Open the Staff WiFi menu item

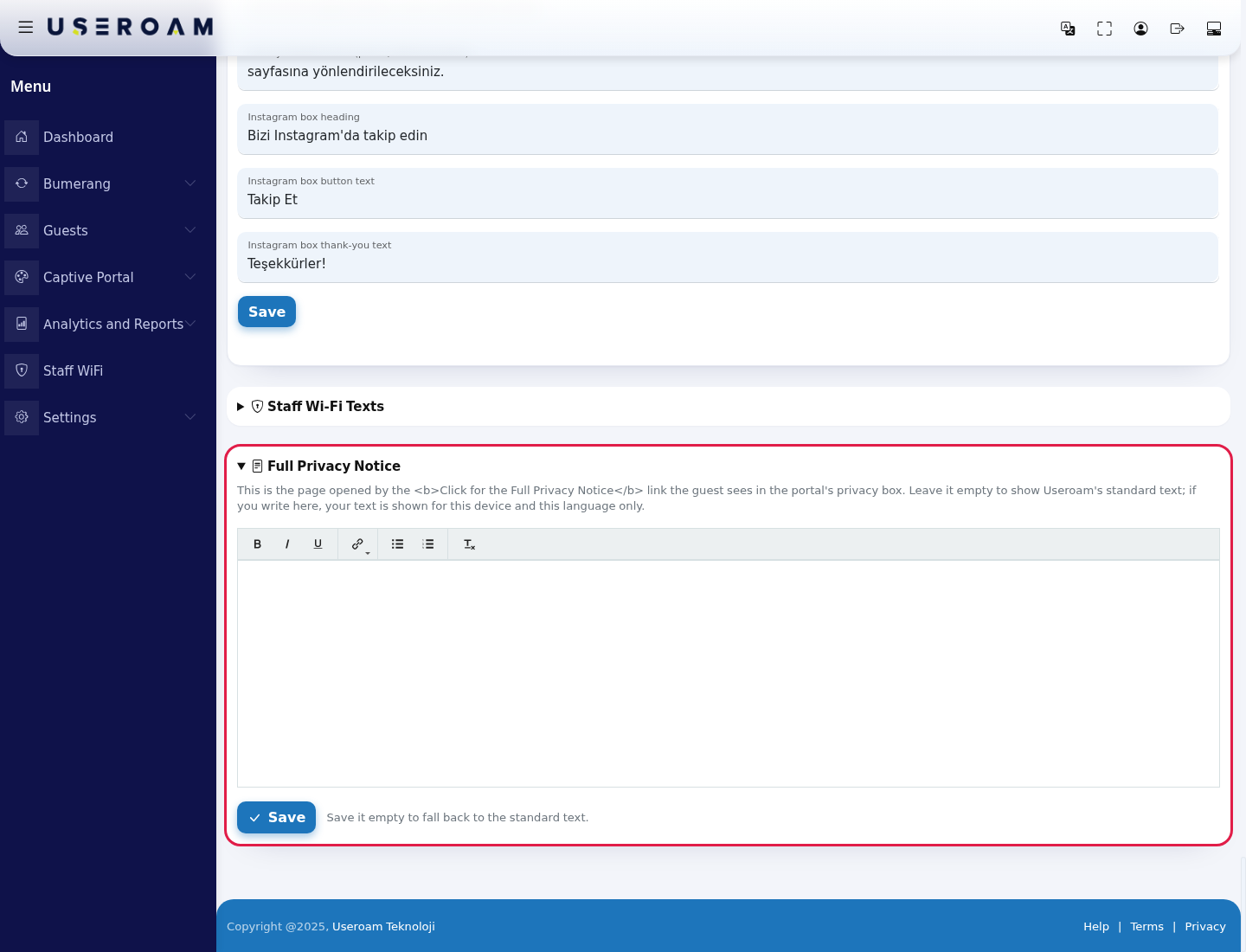point(73,370)
